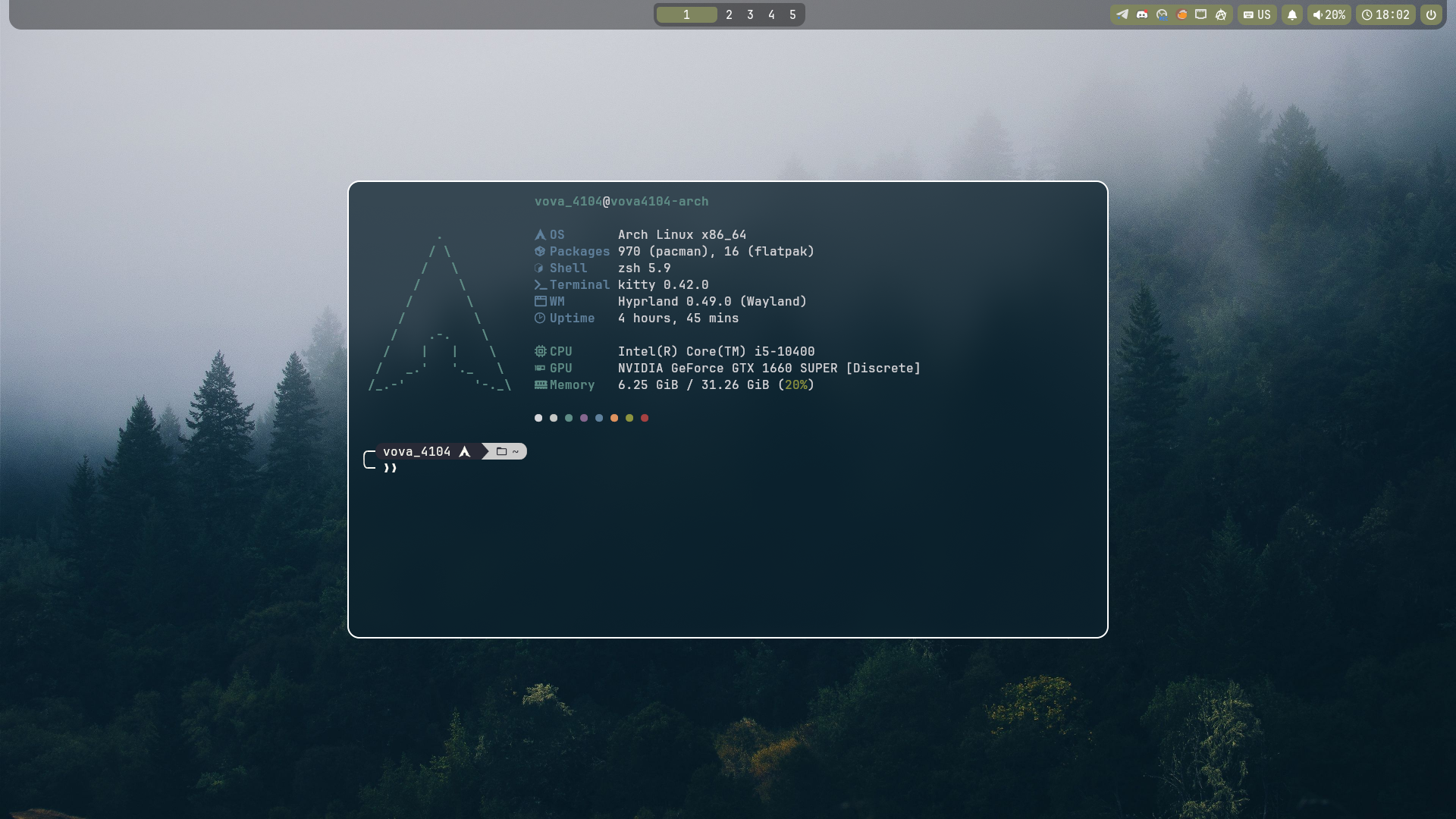Click the circled-A tray icon
Viewport: 1456px width, 819px height.
tap(1221, 14)
